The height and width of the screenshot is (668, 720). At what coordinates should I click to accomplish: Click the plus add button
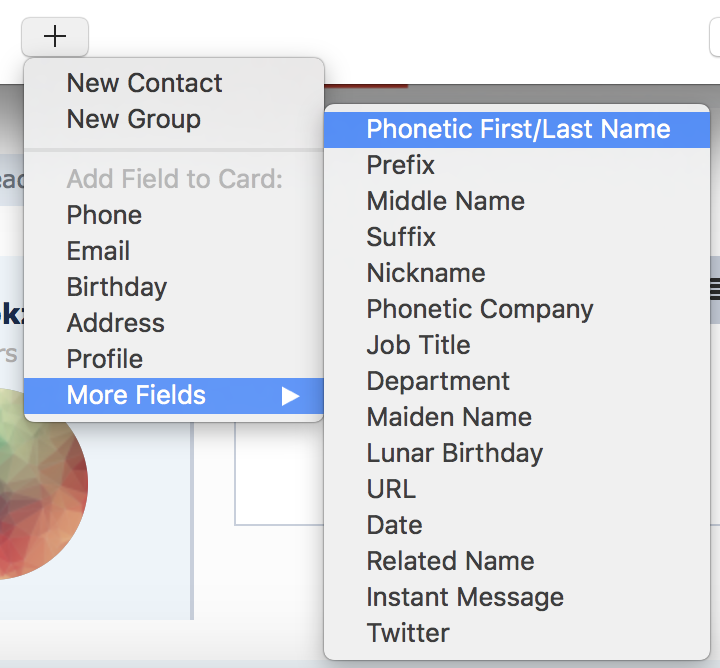(x=55, y=37)
